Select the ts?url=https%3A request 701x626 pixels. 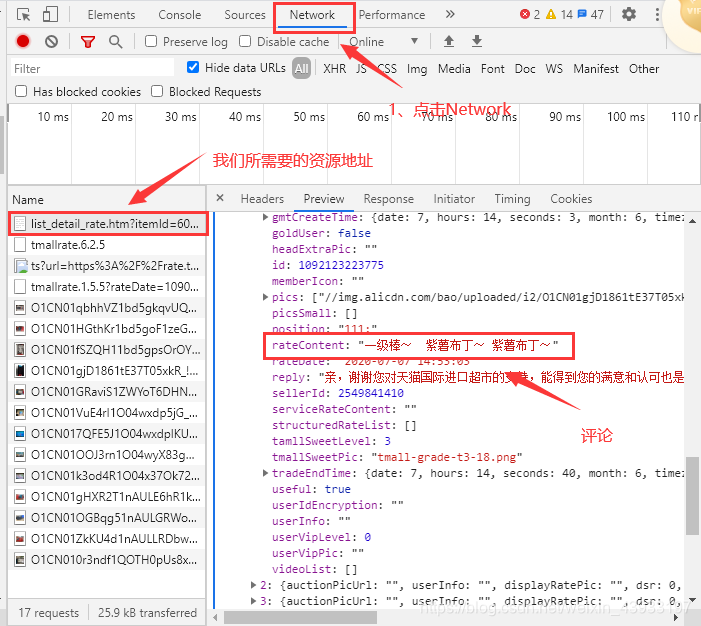click(107, 266)
